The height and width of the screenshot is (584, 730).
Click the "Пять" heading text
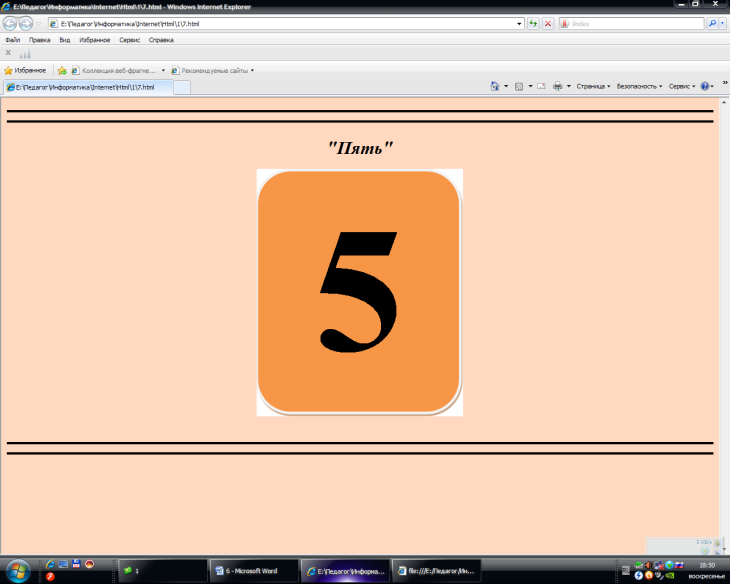pos(360,148)
